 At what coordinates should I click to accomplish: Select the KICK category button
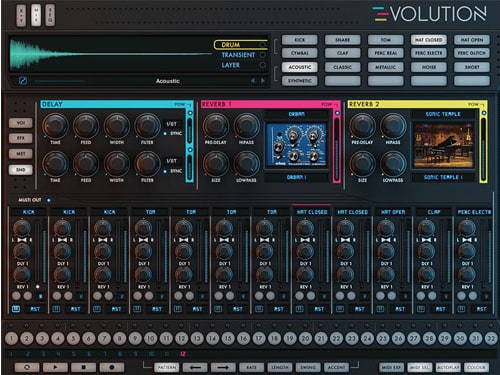pos(300,40)
